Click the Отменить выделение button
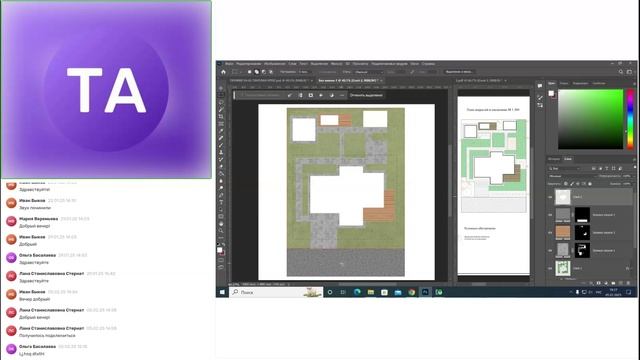The height and width of the screenshot is (360, 640). pyautogui.click(x=367, y=95)
